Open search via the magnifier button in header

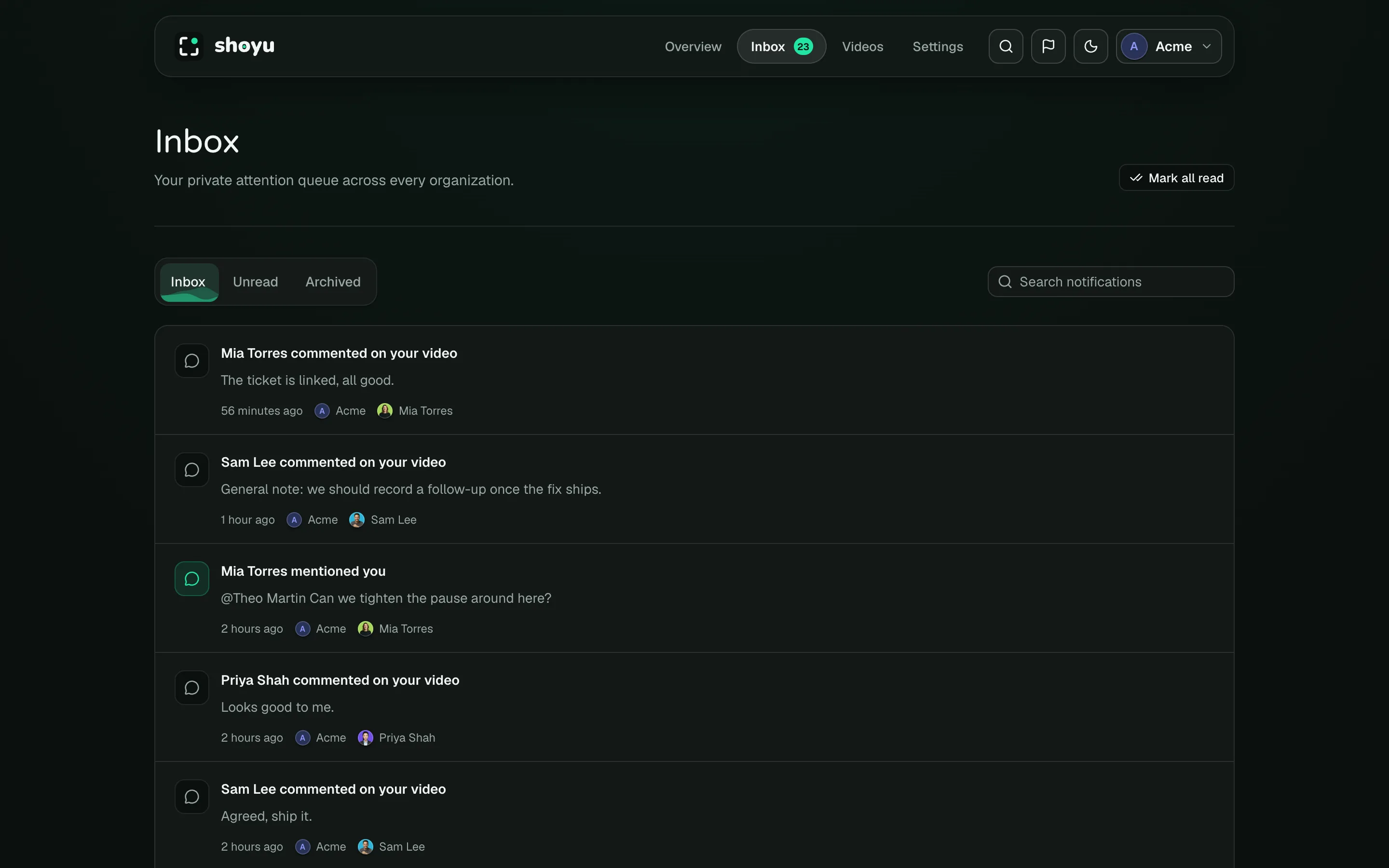pyautogui.click(x=1006, y=46)
